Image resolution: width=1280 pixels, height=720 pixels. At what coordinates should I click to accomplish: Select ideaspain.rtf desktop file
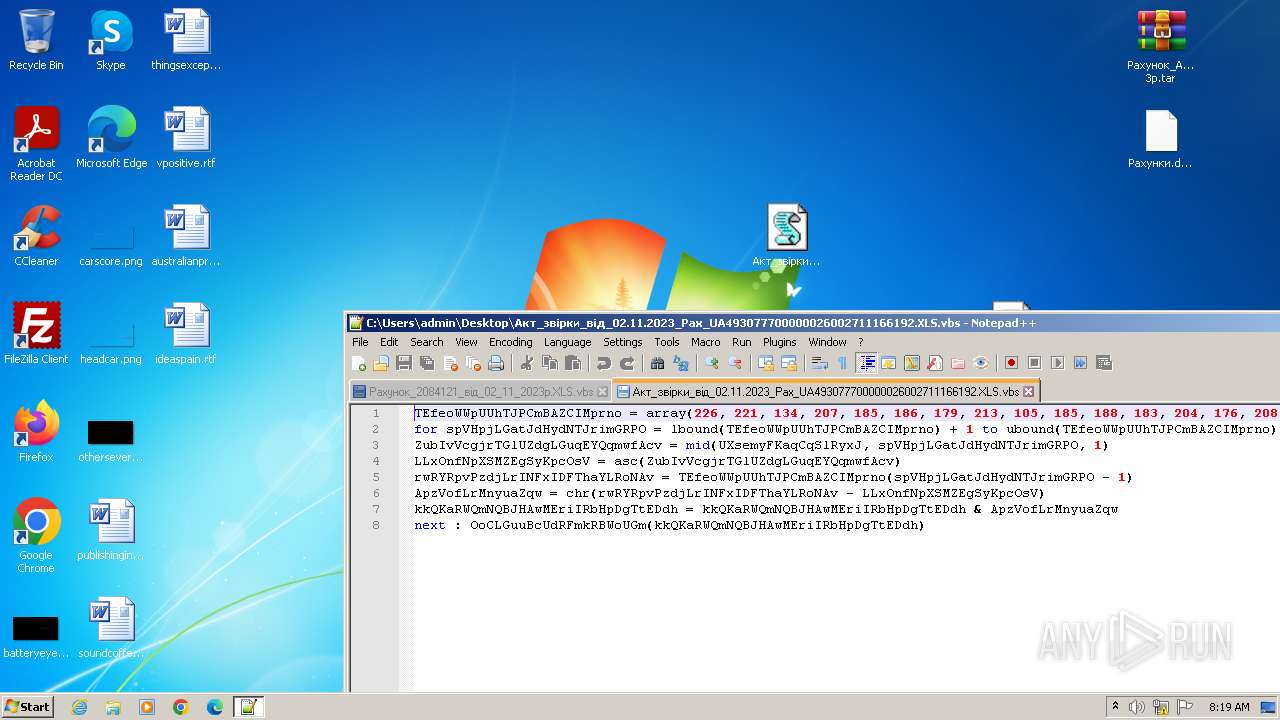pyautogui.click(x=186, y=334)
